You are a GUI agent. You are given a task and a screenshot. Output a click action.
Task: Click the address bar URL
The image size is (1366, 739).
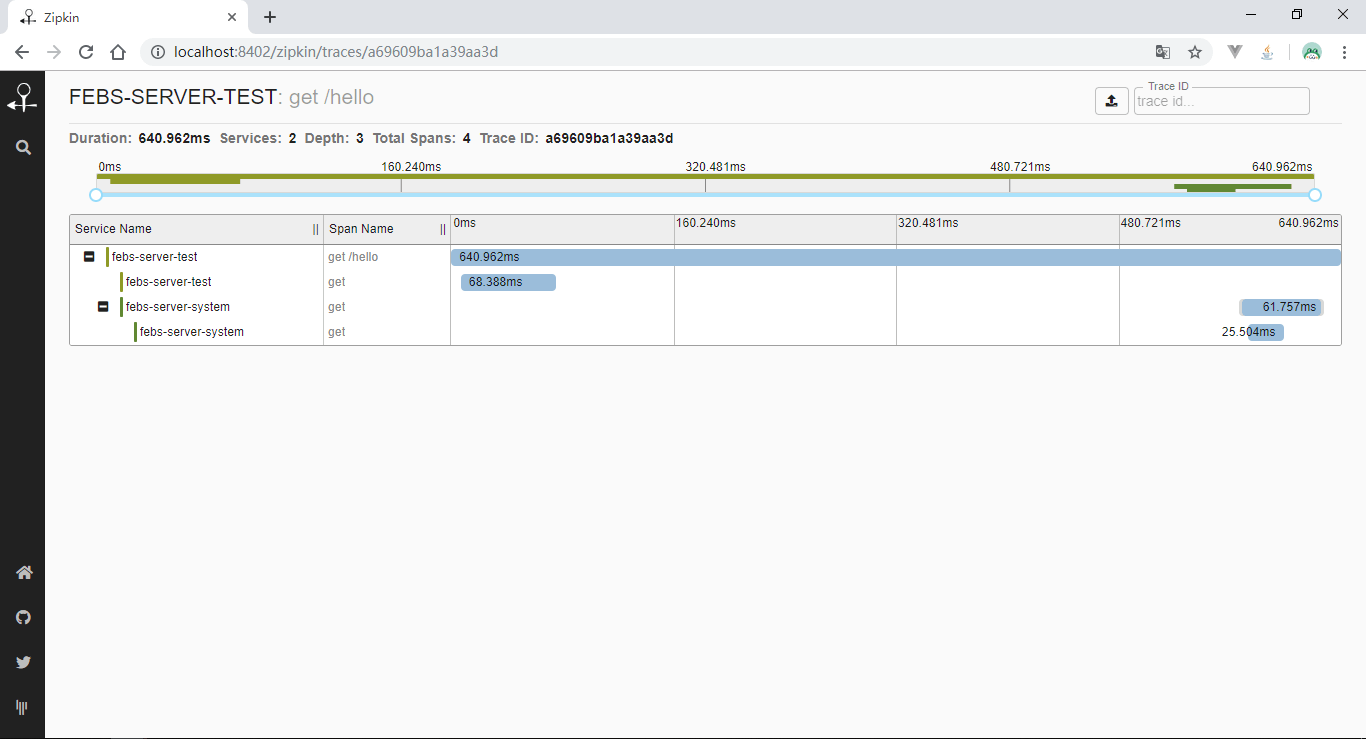coord(336,52)
